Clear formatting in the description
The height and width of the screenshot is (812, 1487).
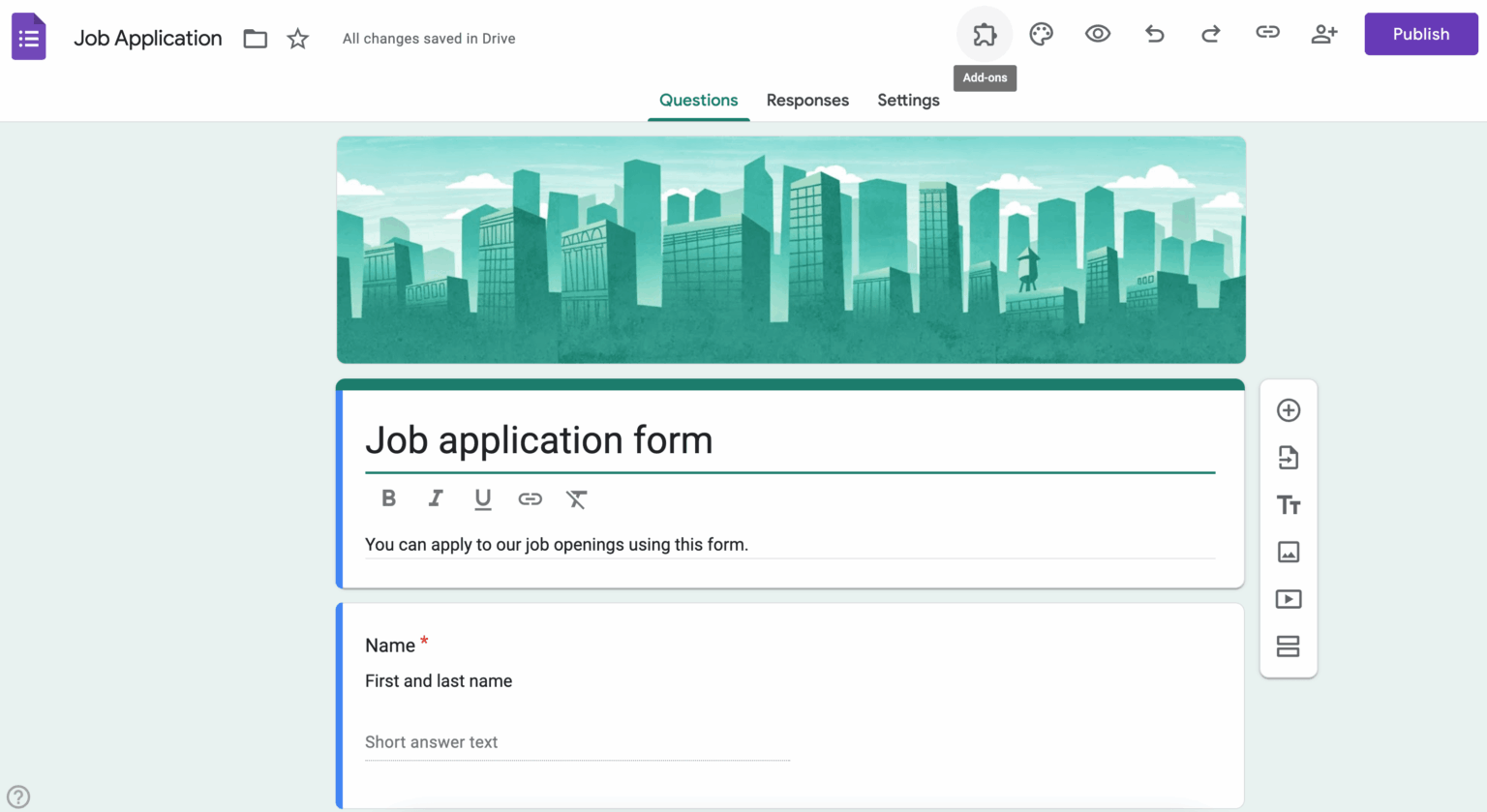tap(577, 498)
